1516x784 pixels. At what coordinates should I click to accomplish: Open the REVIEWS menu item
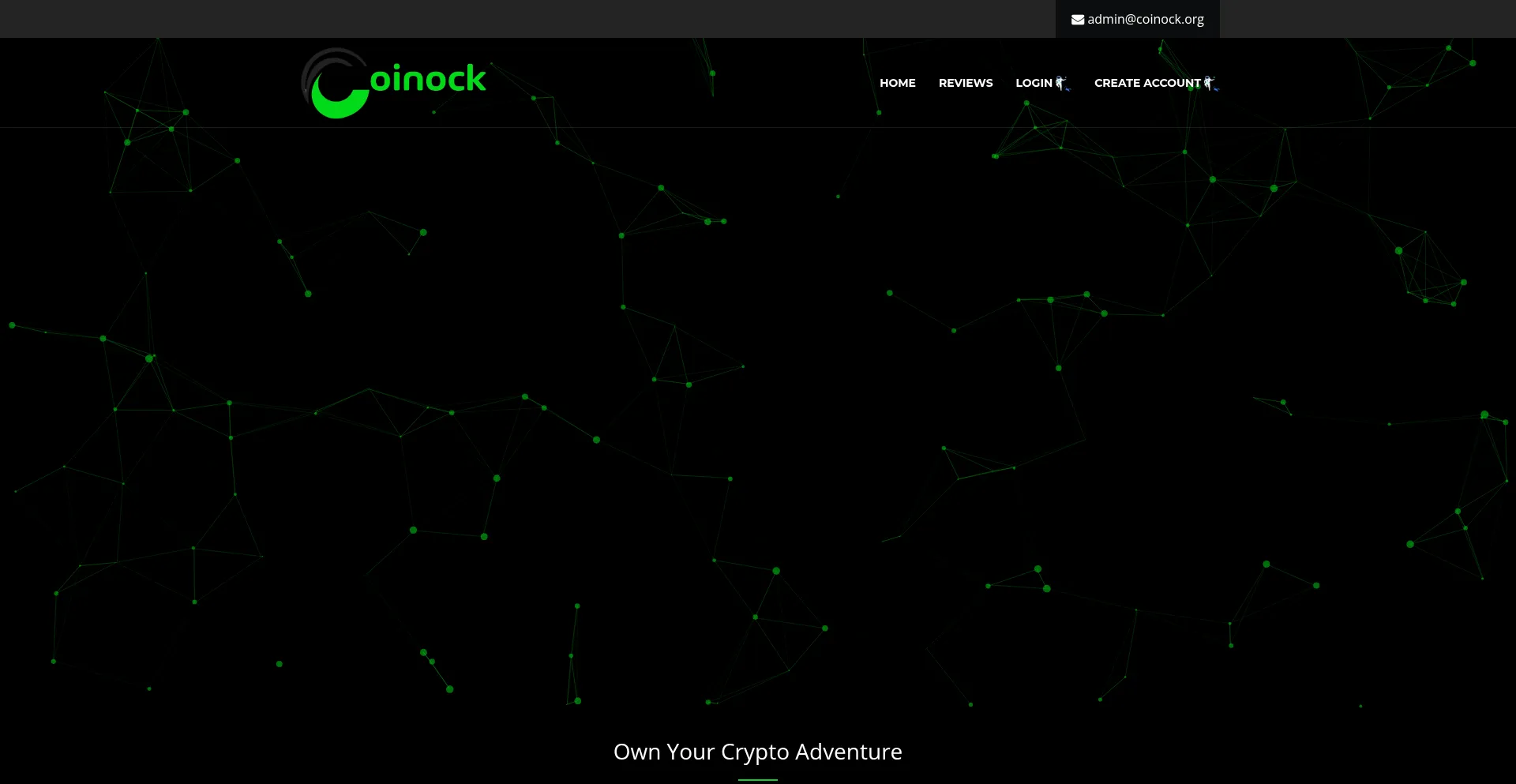[x=966, y=83]
